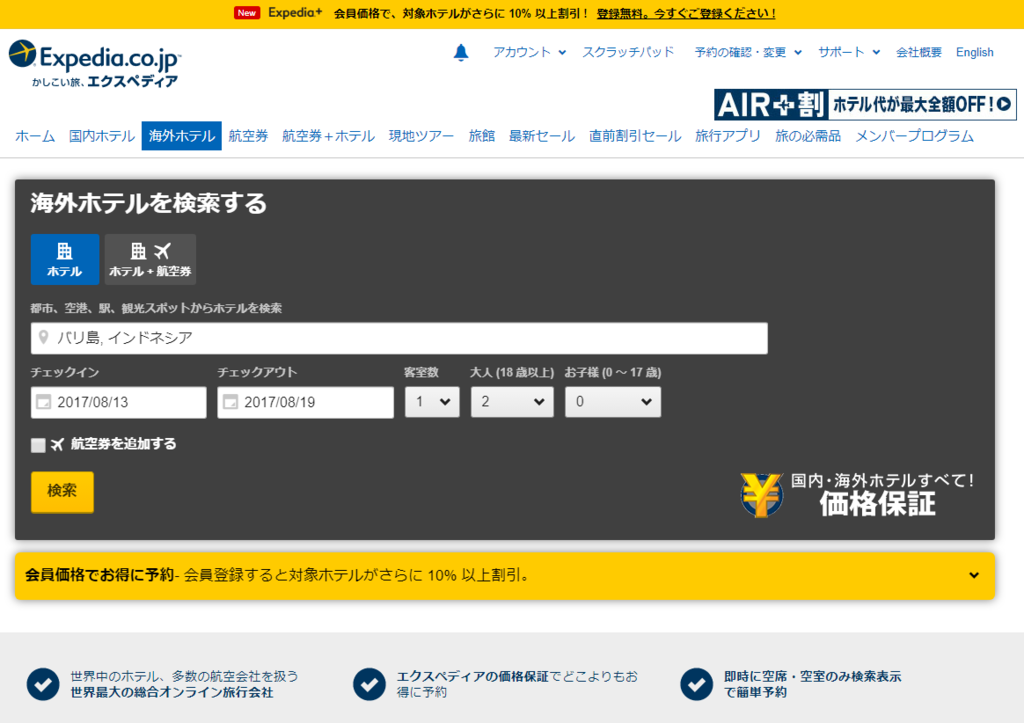Expand the 予約の確認・変更 menu
Image resolution: width=1024 pixels, height=723 pixels.
click(x=748, y=52)
